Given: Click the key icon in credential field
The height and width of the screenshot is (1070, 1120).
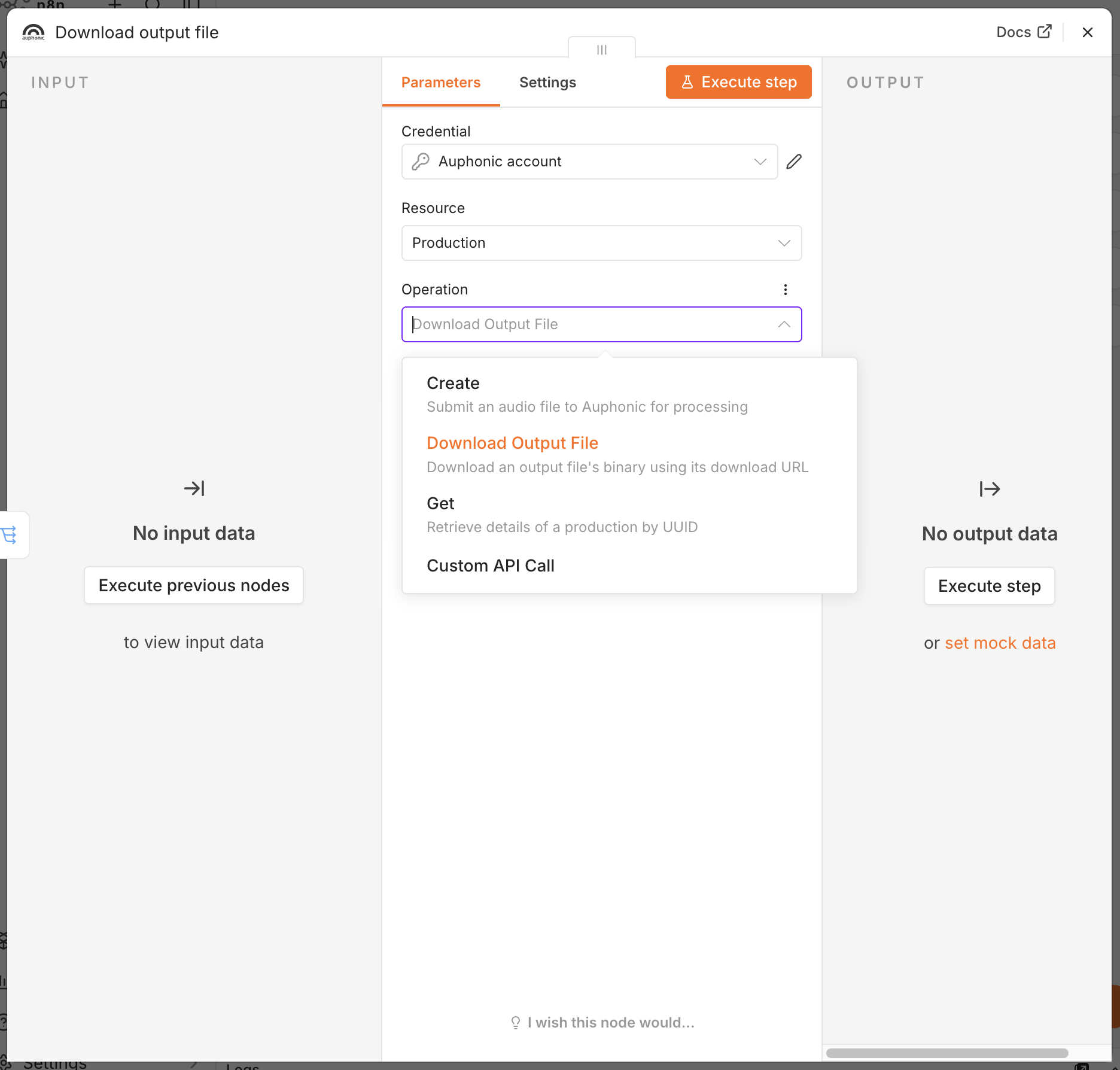Looking at the screenshot, I should (x=421, y=162).
